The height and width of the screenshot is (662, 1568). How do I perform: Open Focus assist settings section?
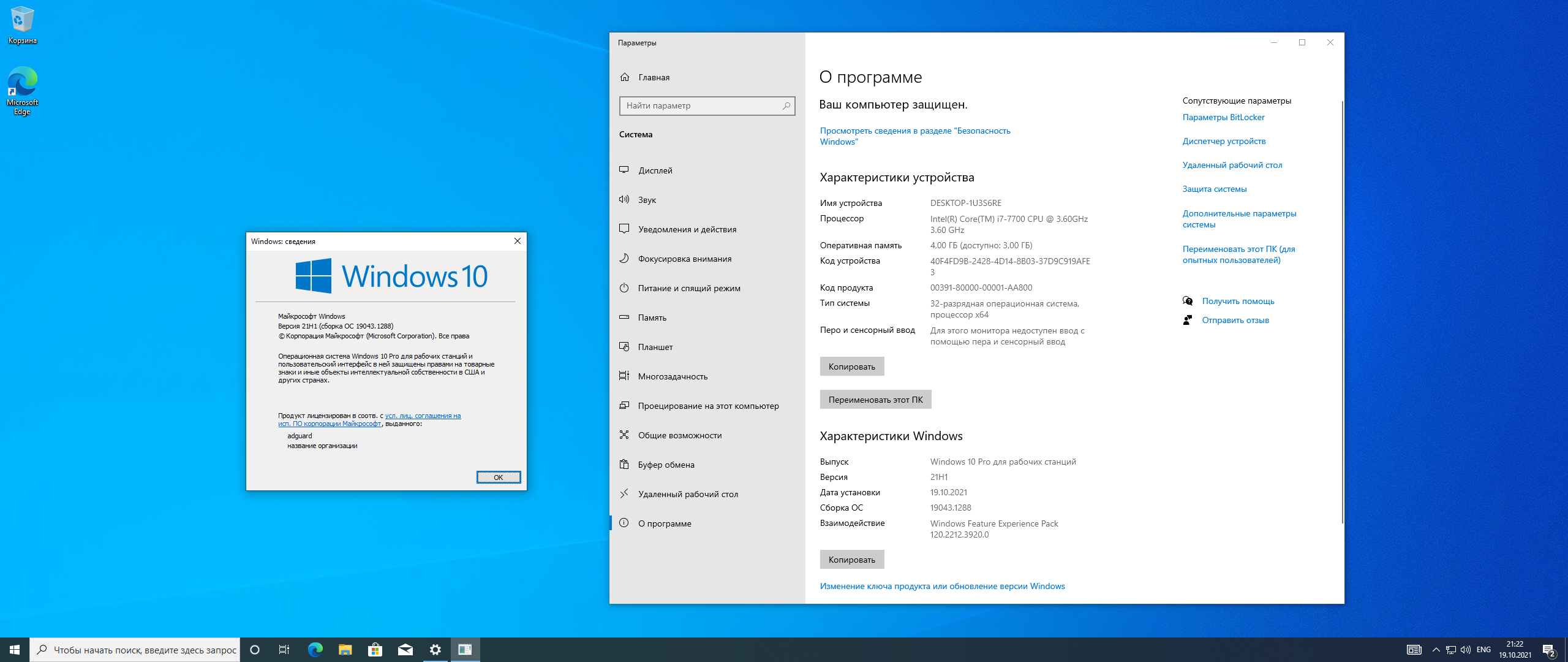[x=684, y=259]
